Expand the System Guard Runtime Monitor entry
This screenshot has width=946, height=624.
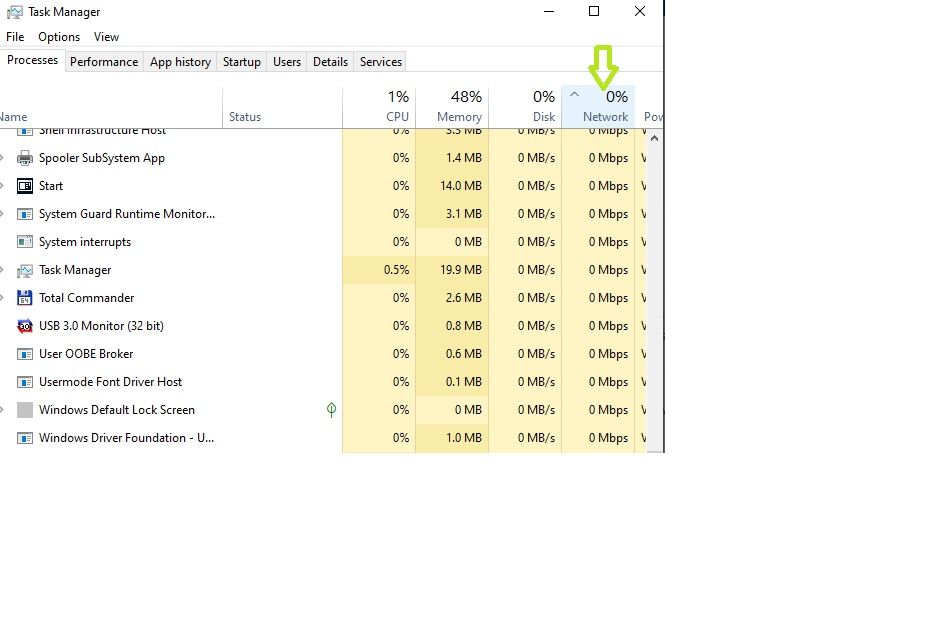click(2, 214)
